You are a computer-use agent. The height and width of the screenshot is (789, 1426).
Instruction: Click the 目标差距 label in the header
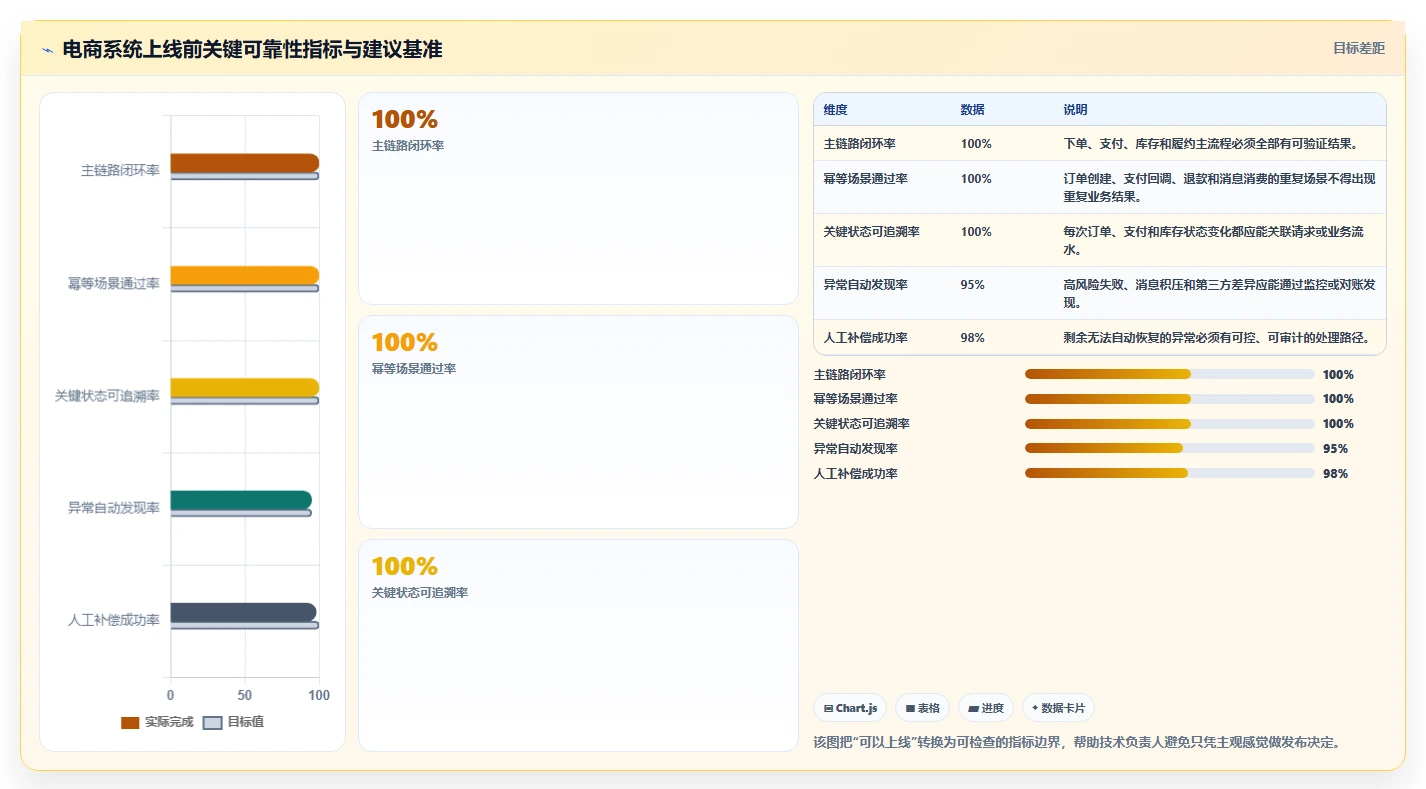pyautogui.click(x=1359, y=48)
